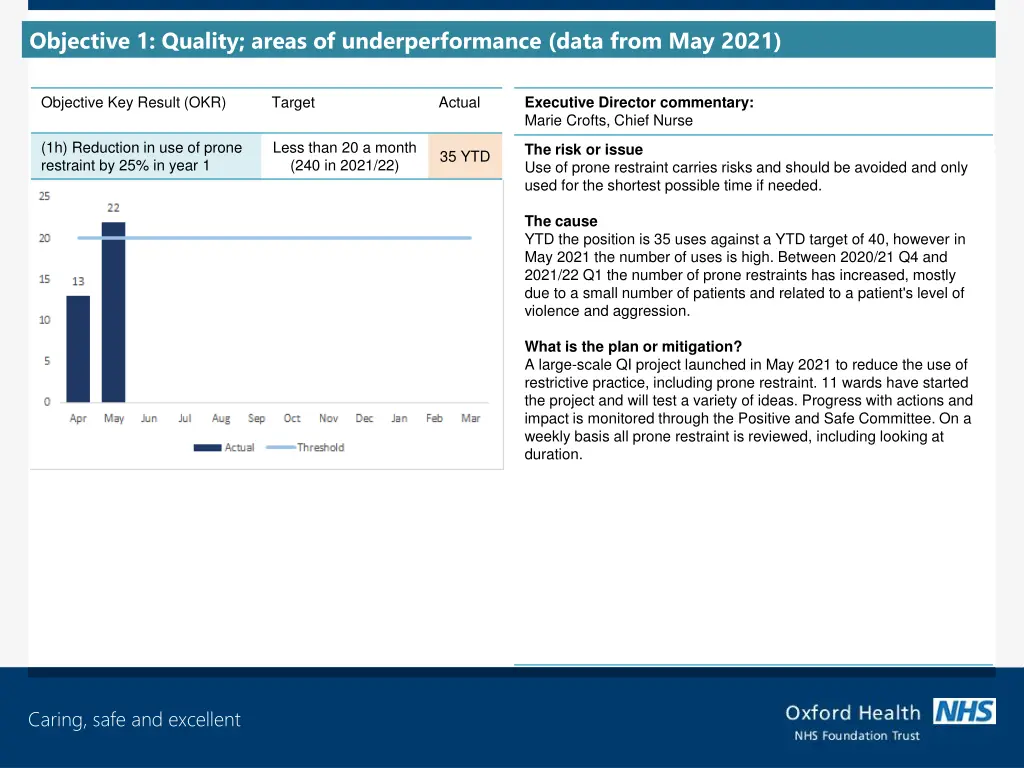1024x768 pixels.
Task: Select the highlighted prone restraint OKR cell
Action: [146, 156]
